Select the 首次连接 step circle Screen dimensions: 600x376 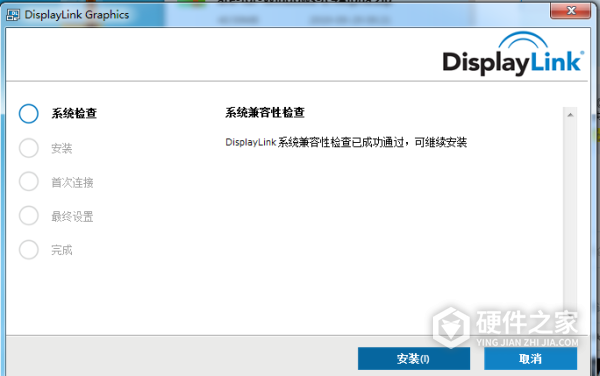click(29, 182)
